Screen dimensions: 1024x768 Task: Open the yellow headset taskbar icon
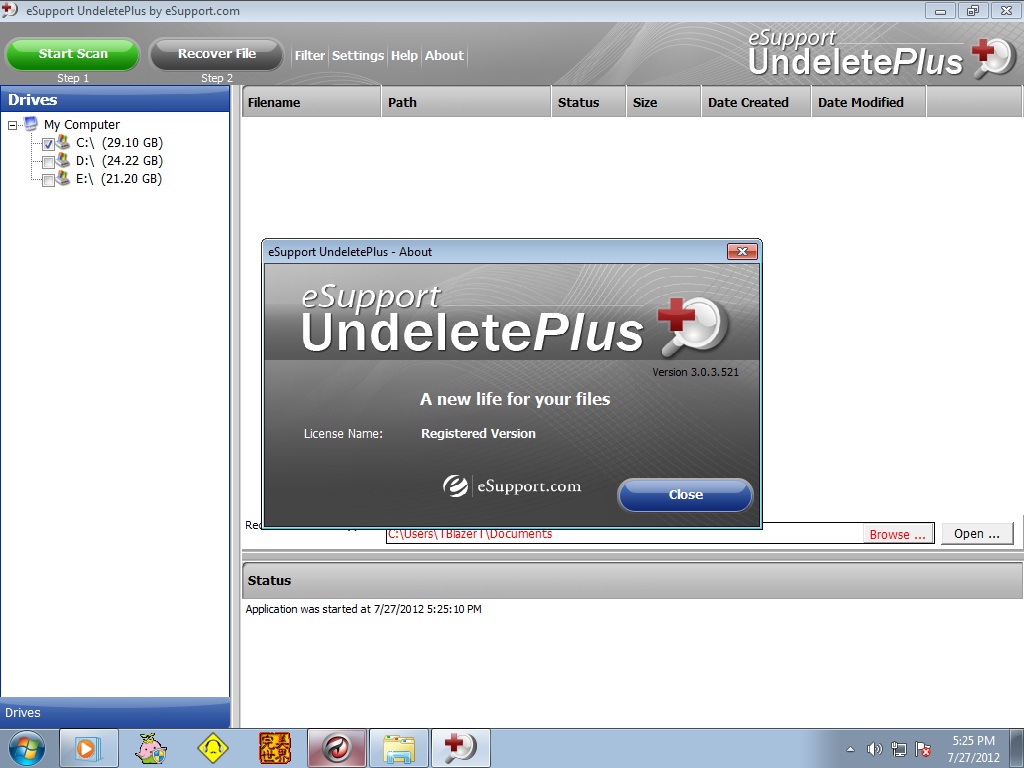pyautogui.click(x=212, y=748)
